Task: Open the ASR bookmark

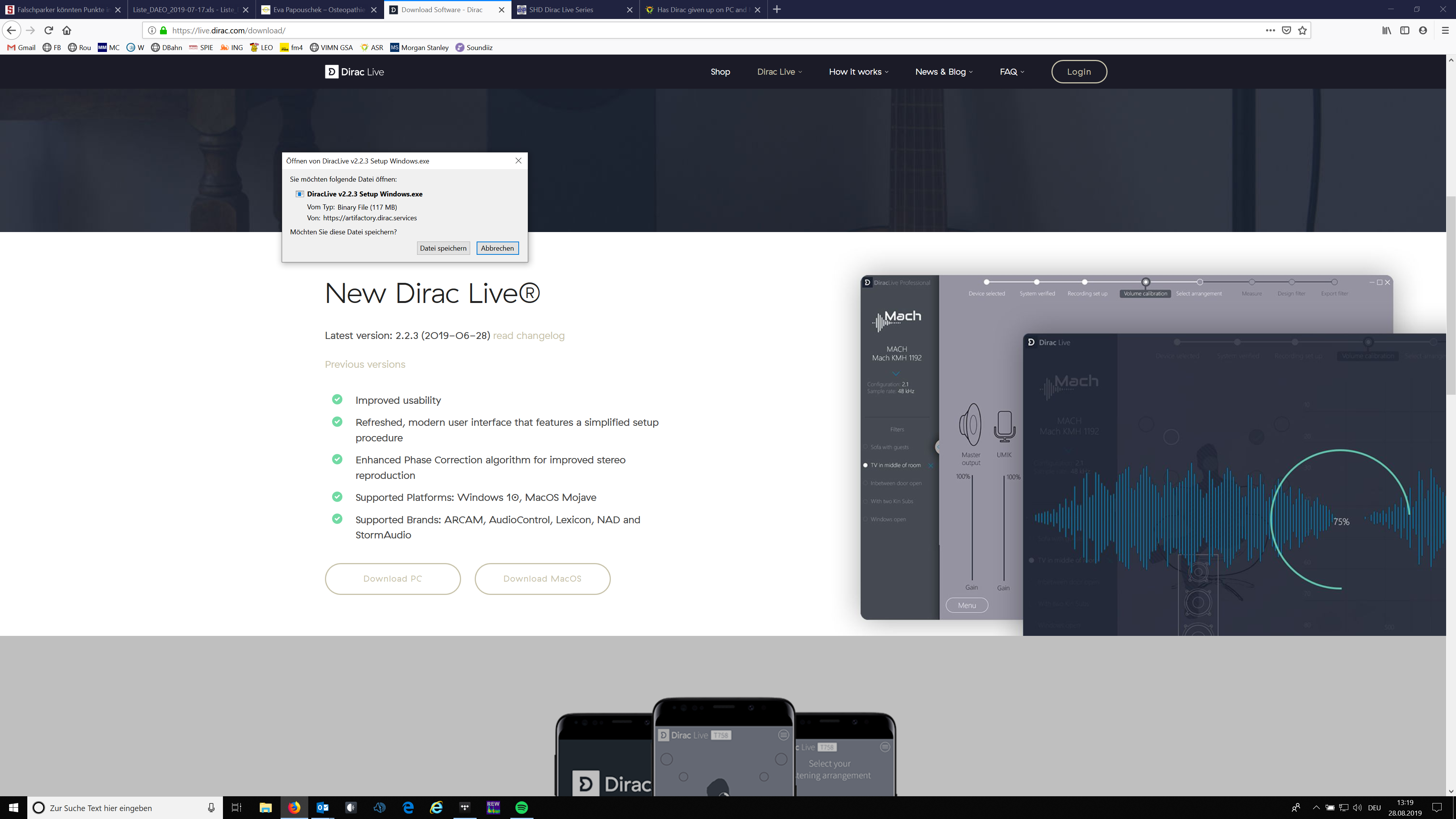Action: (372, 47)
